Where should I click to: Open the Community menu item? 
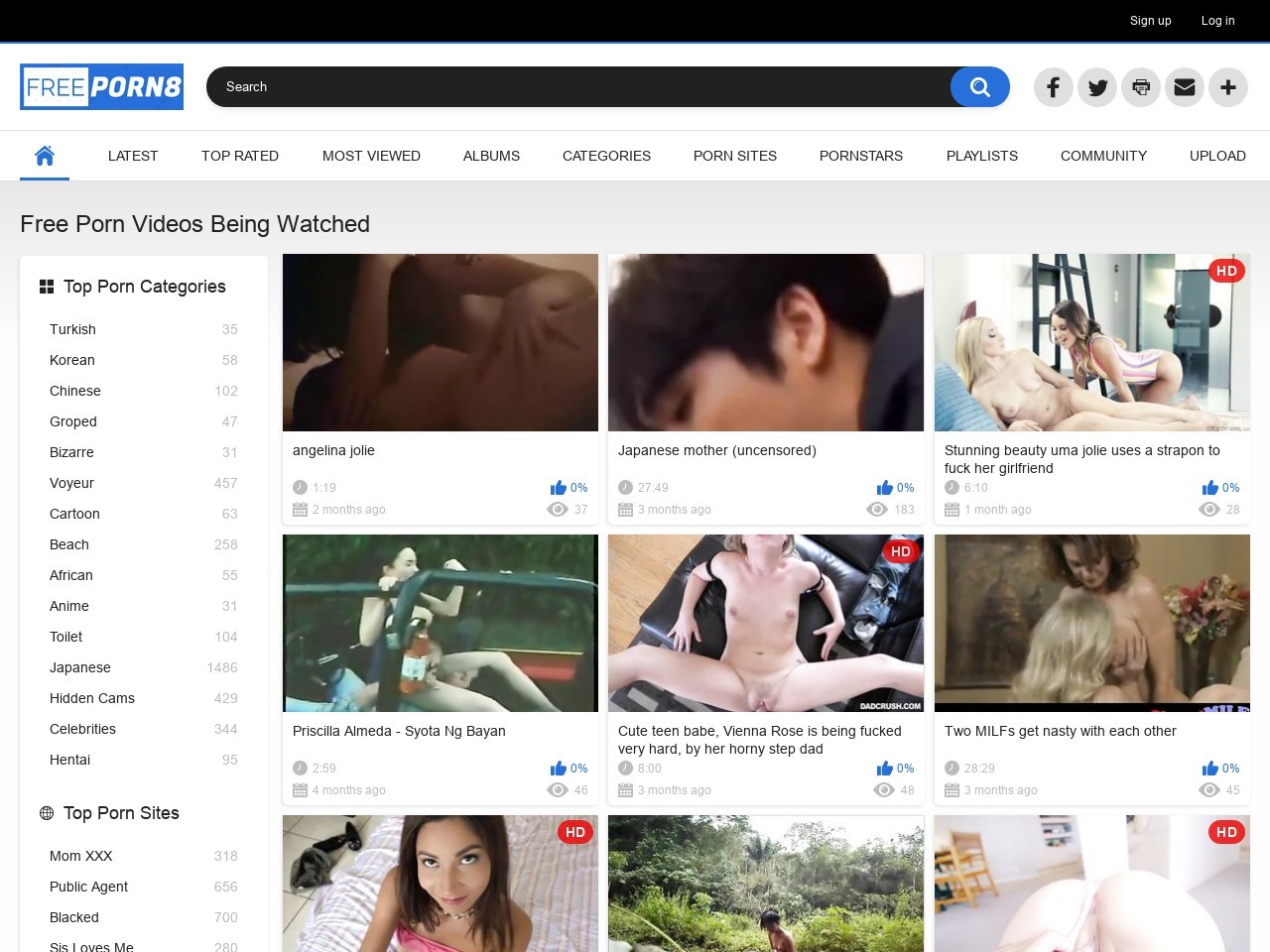(1103, 156)
